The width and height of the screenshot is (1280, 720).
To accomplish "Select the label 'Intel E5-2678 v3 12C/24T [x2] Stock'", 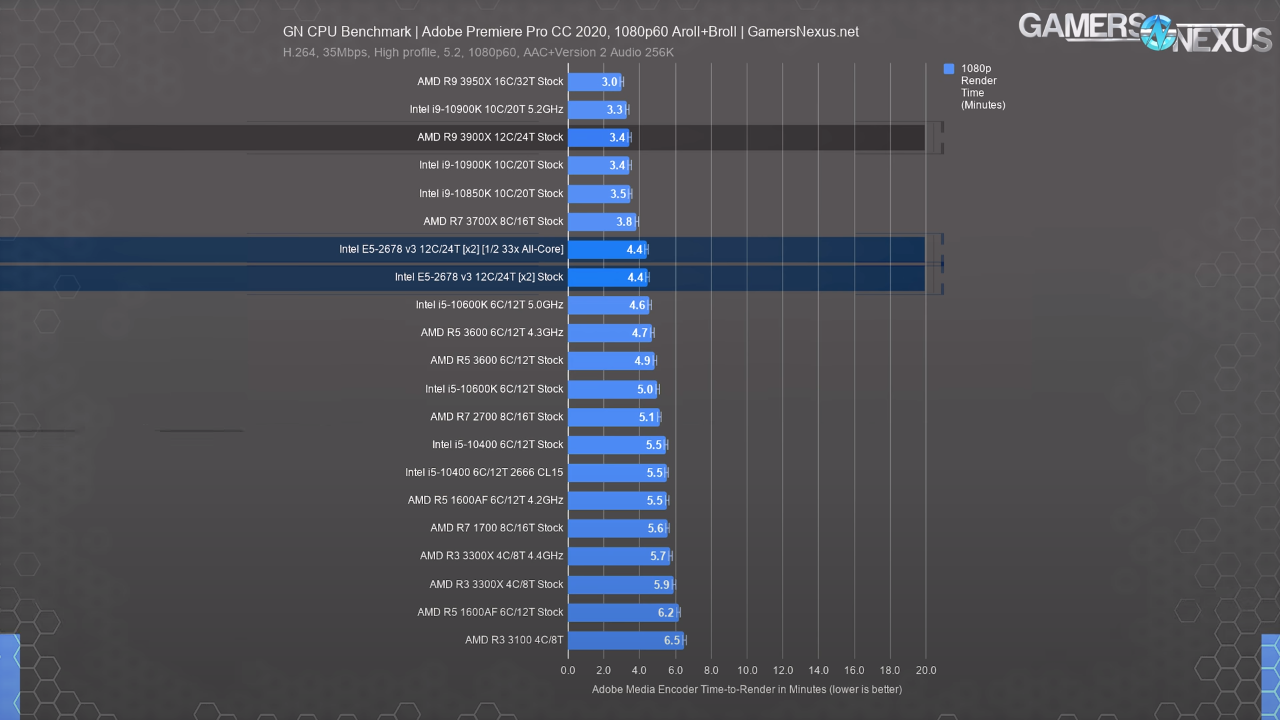I will pos(480,277).
